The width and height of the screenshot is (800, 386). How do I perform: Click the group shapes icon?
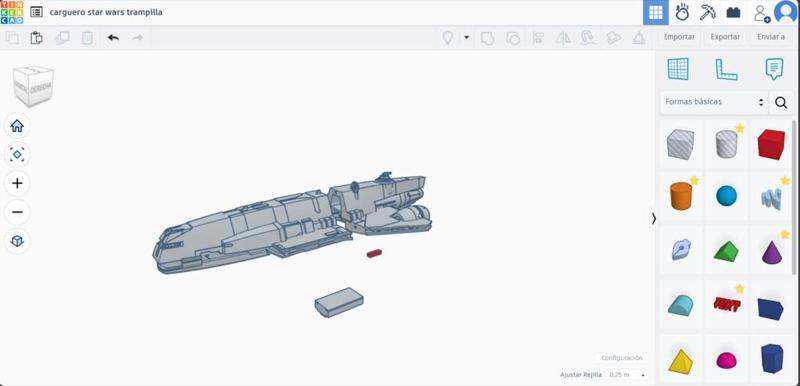tap(488, 38)
